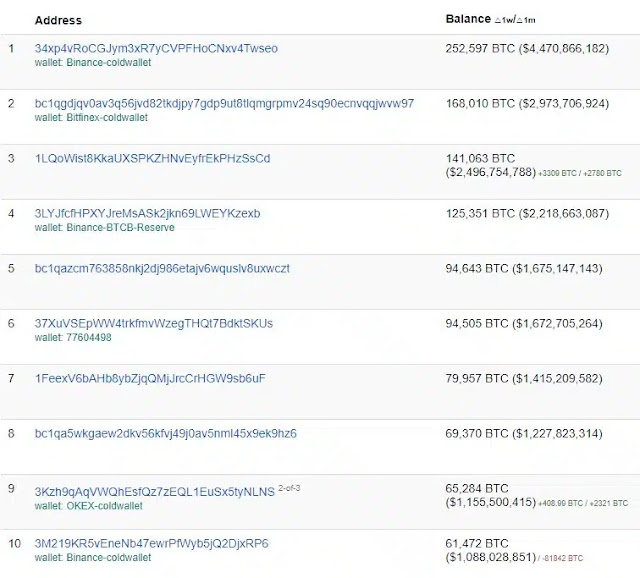Click the 252,597 BTC balance value
This screenshot has width=640, height=578.
pos(480,49)
